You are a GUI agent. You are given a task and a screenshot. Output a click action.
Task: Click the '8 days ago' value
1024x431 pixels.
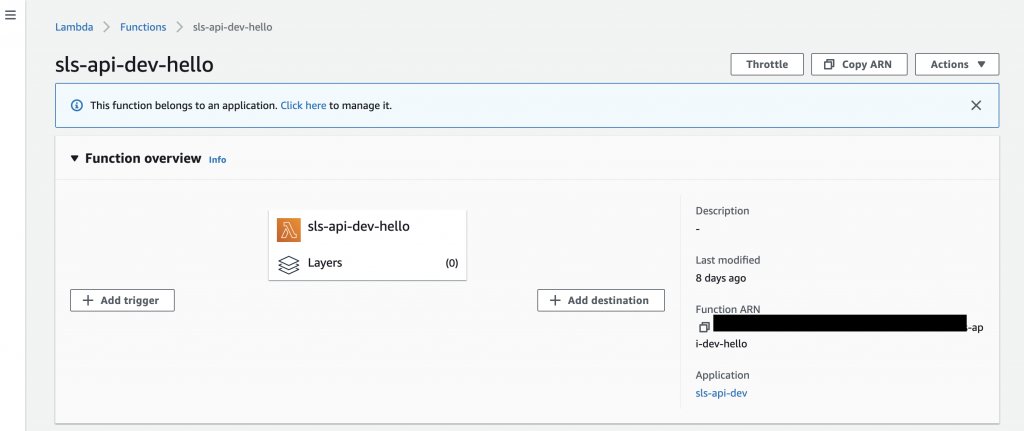pos(721,278)
